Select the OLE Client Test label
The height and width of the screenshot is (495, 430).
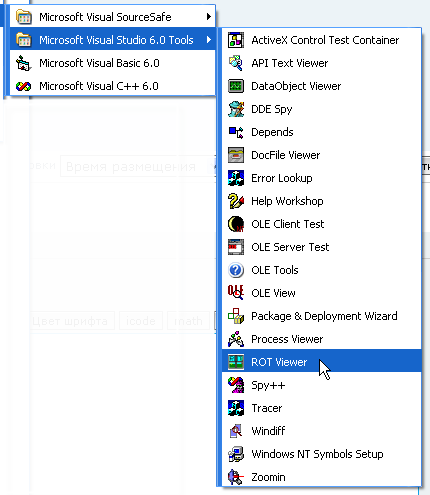(x=288, y=224)
